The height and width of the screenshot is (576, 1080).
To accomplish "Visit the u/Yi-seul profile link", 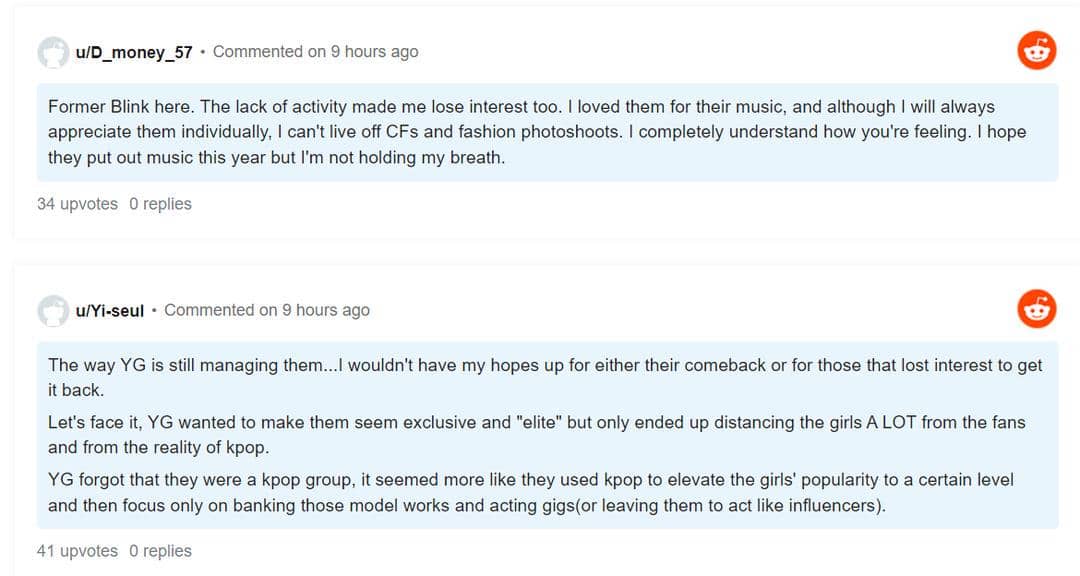I will pos(110,310).
